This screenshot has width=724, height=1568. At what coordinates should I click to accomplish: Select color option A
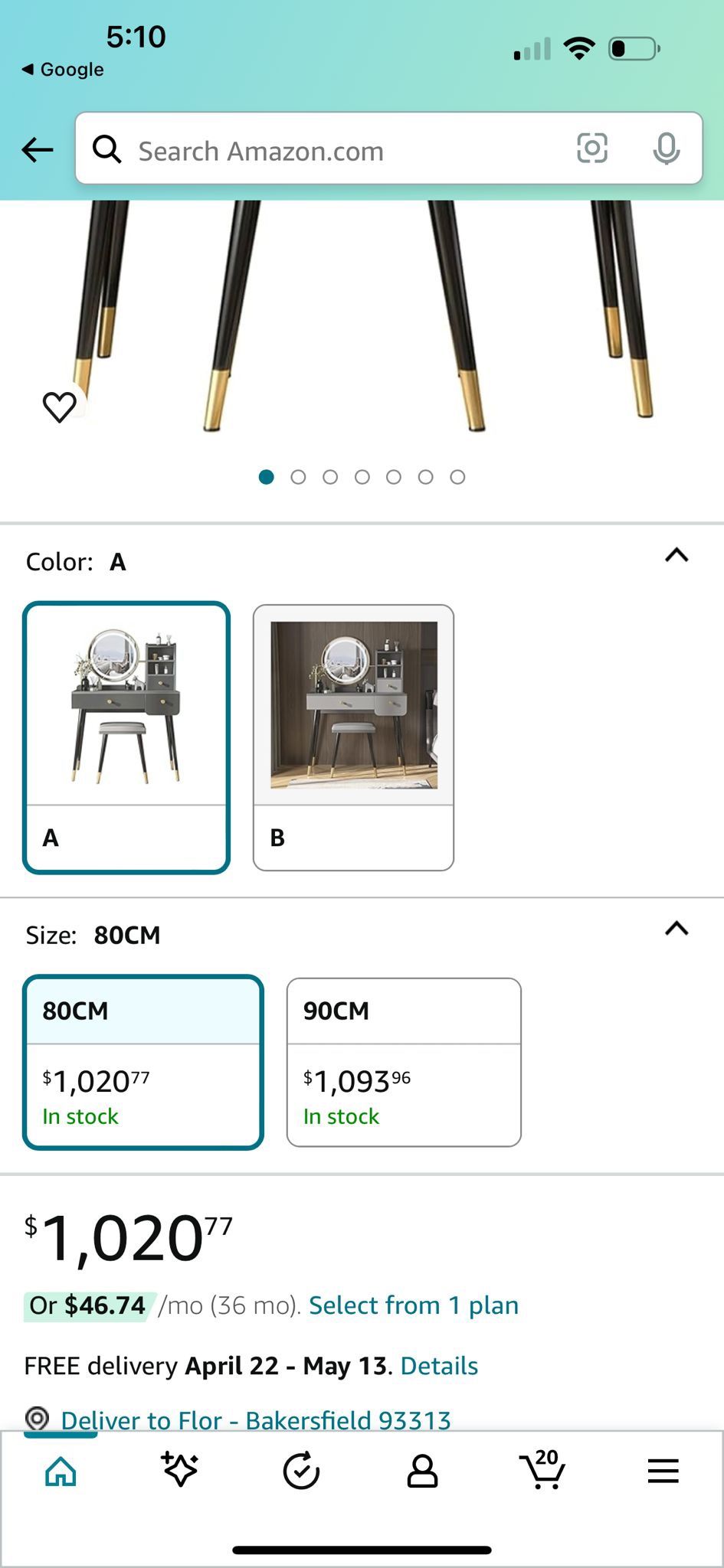126,737
